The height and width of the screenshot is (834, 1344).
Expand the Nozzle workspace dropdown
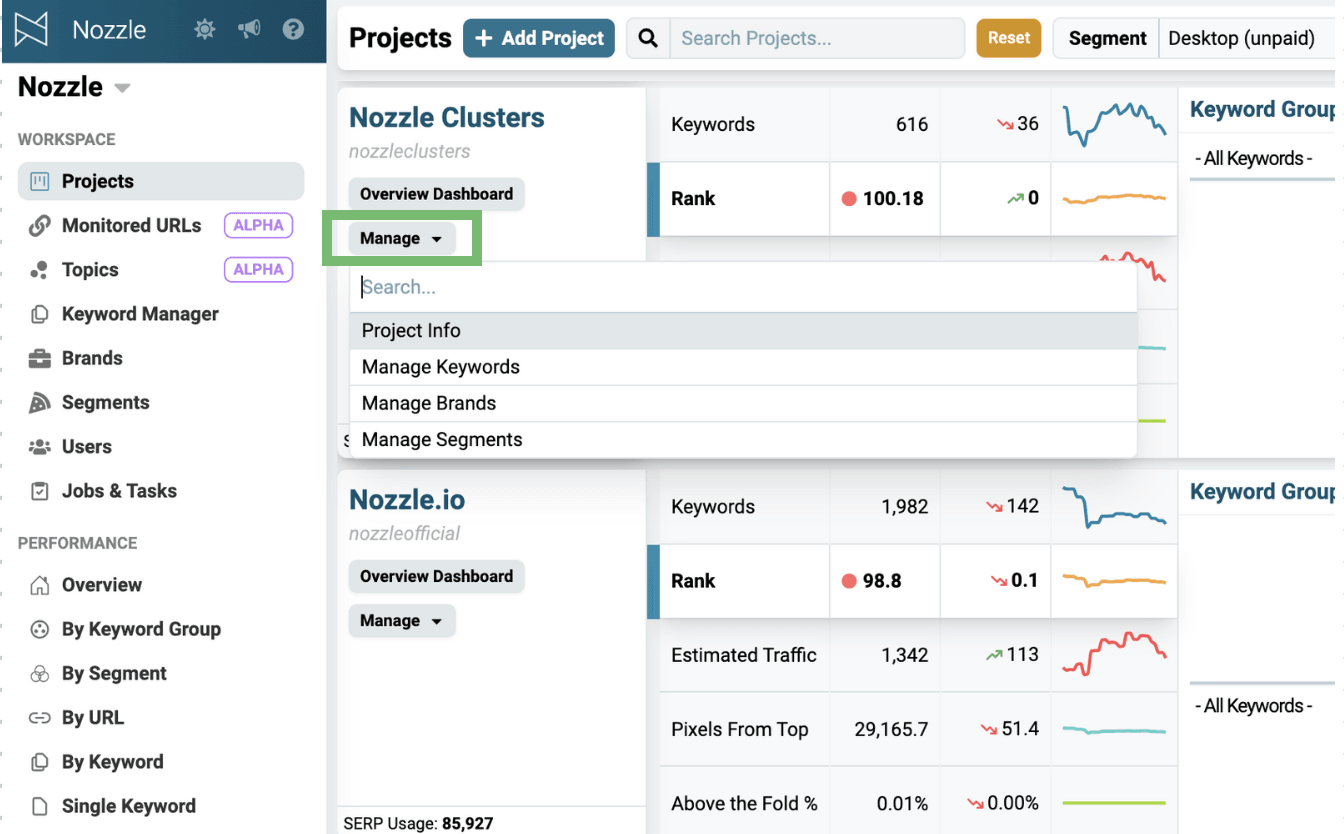tap(122, 88)
